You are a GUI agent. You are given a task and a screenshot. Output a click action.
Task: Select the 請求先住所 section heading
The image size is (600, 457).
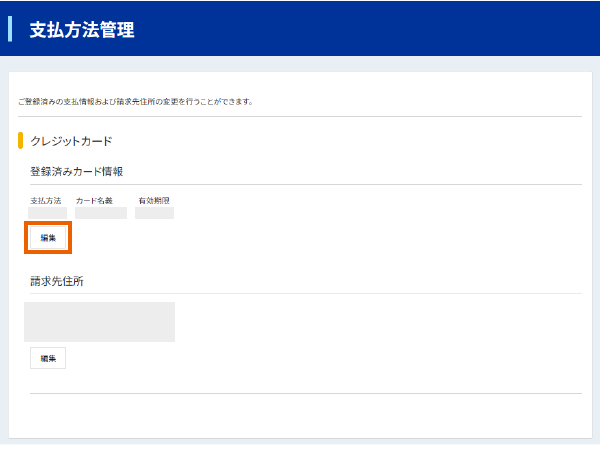[x=57, y=281]
